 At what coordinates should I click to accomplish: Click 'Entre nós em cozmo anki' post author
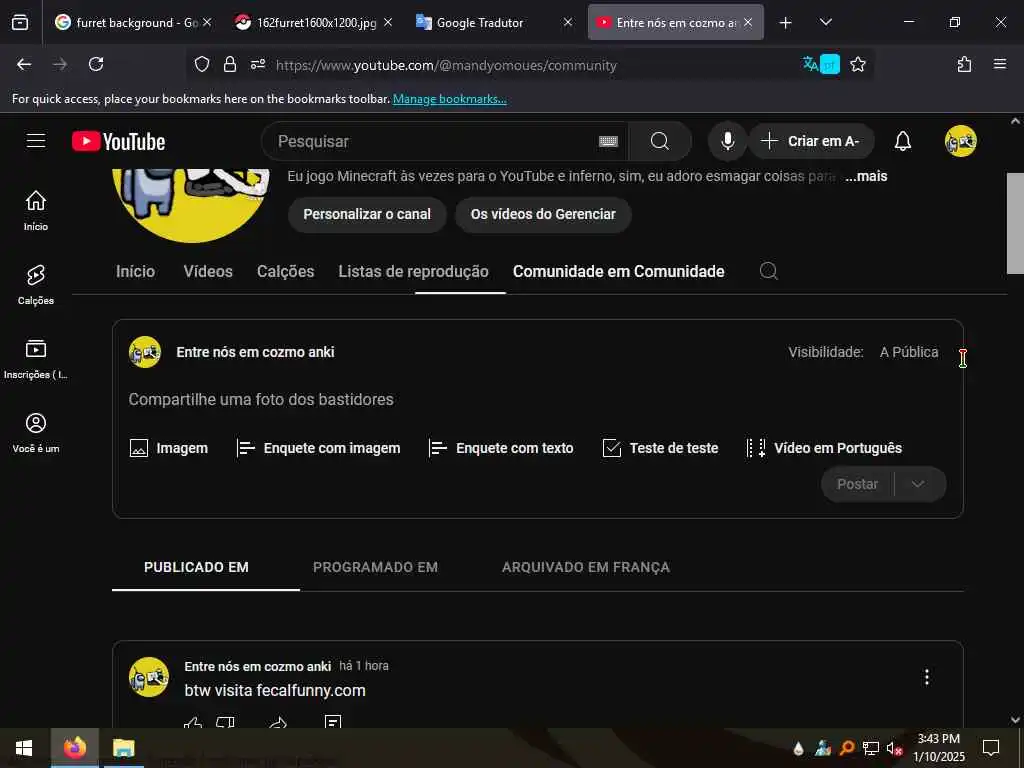click(x=257, y=666)
